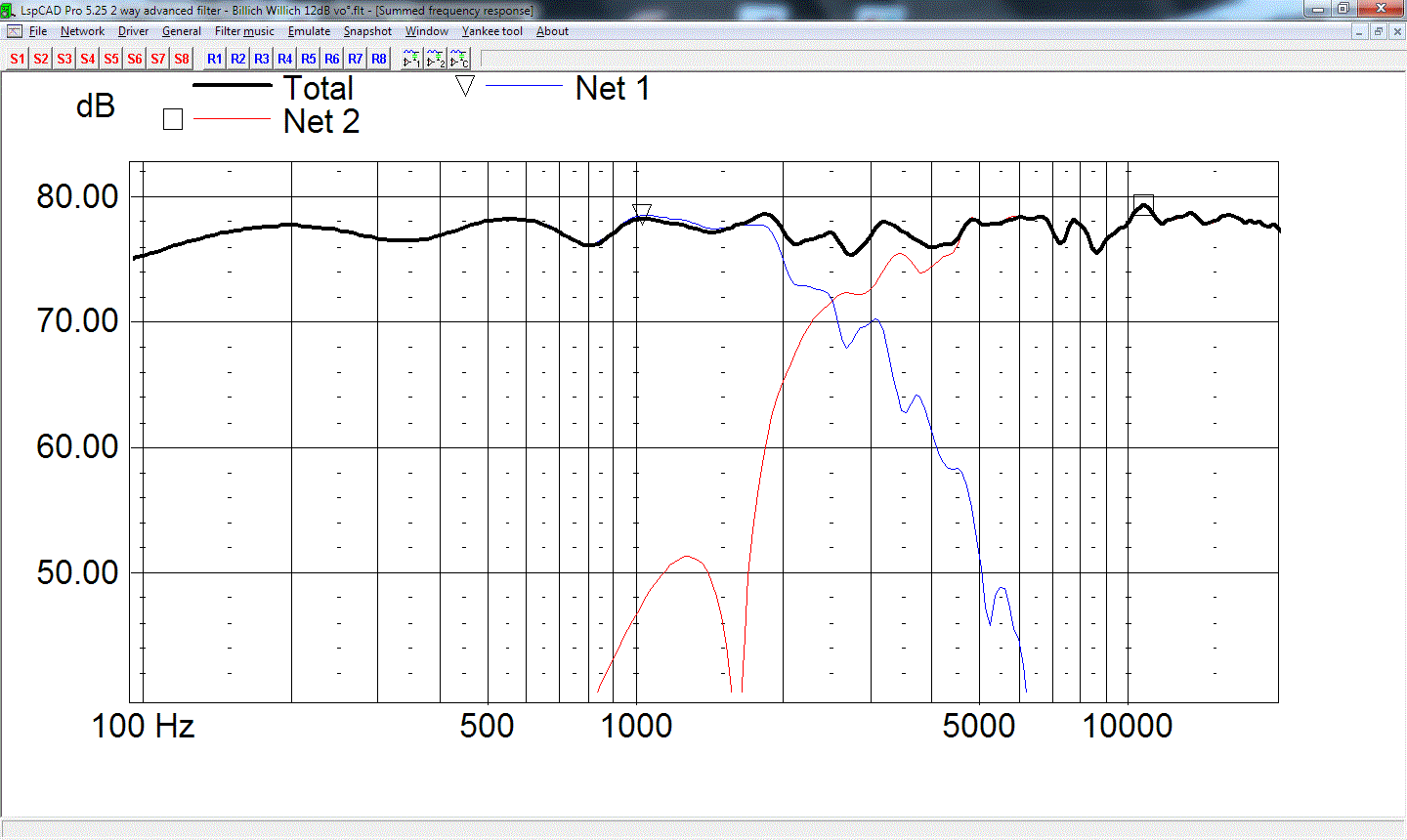This screenshot has height=840, width=1407.
Task: Open the File menu
Action: coord(38,31)
